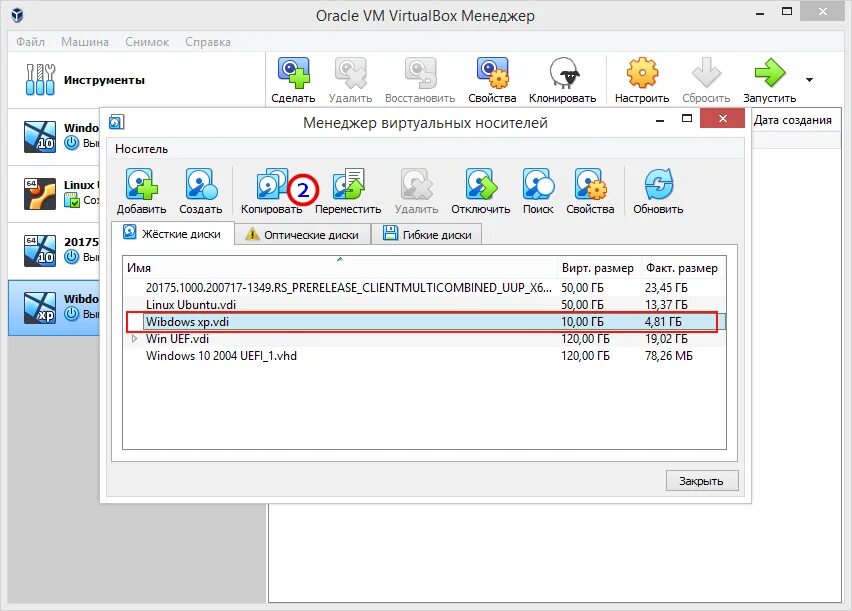Click the 23,45 ГБ actual size value
The image size is (852, 611).
tap(666, 288)
